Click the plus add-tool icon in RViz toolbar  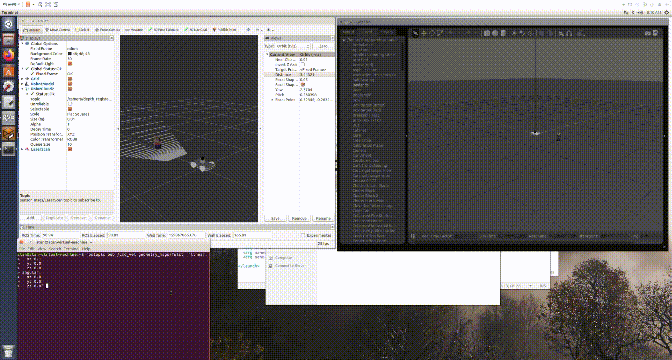point(249,30)
